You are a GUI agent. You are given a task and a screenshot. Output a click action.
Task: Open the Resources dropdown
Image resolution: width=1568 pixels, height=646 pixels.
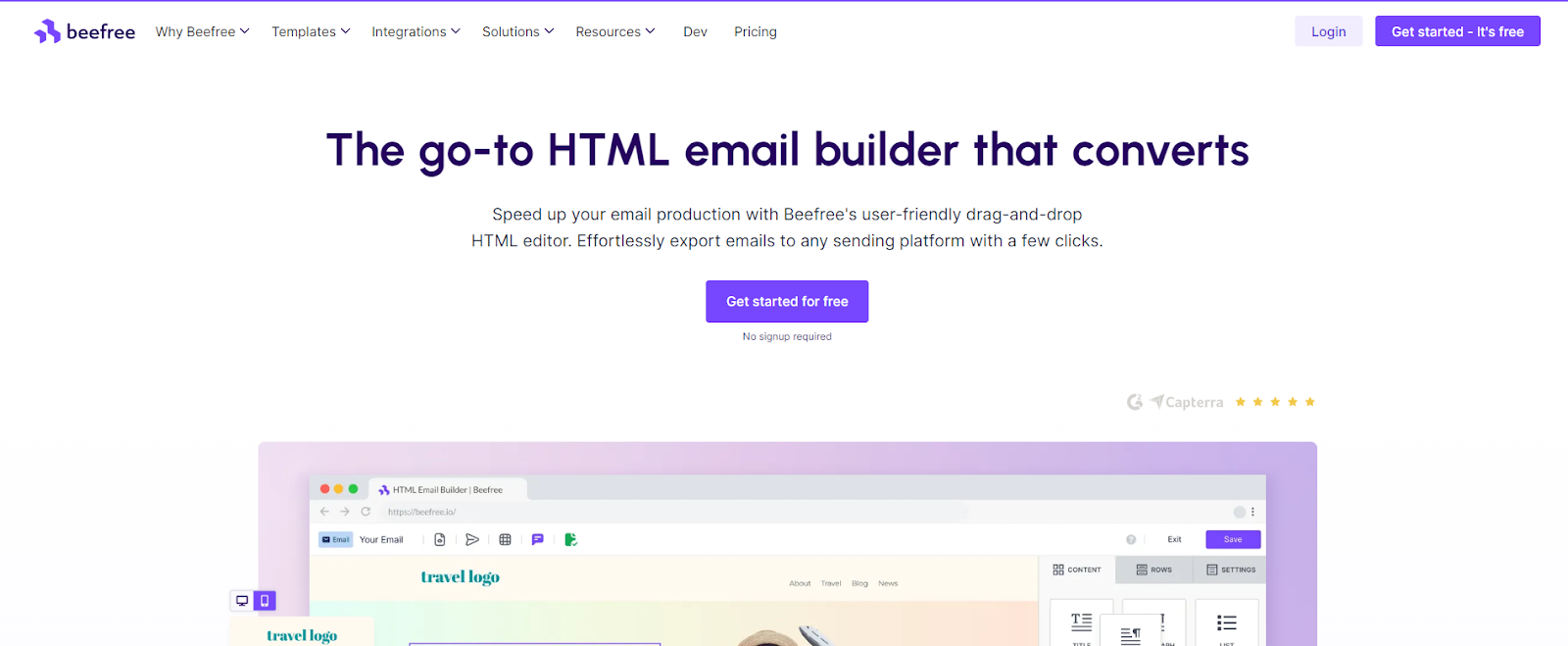pyautogui.click(x=614, y=31)
